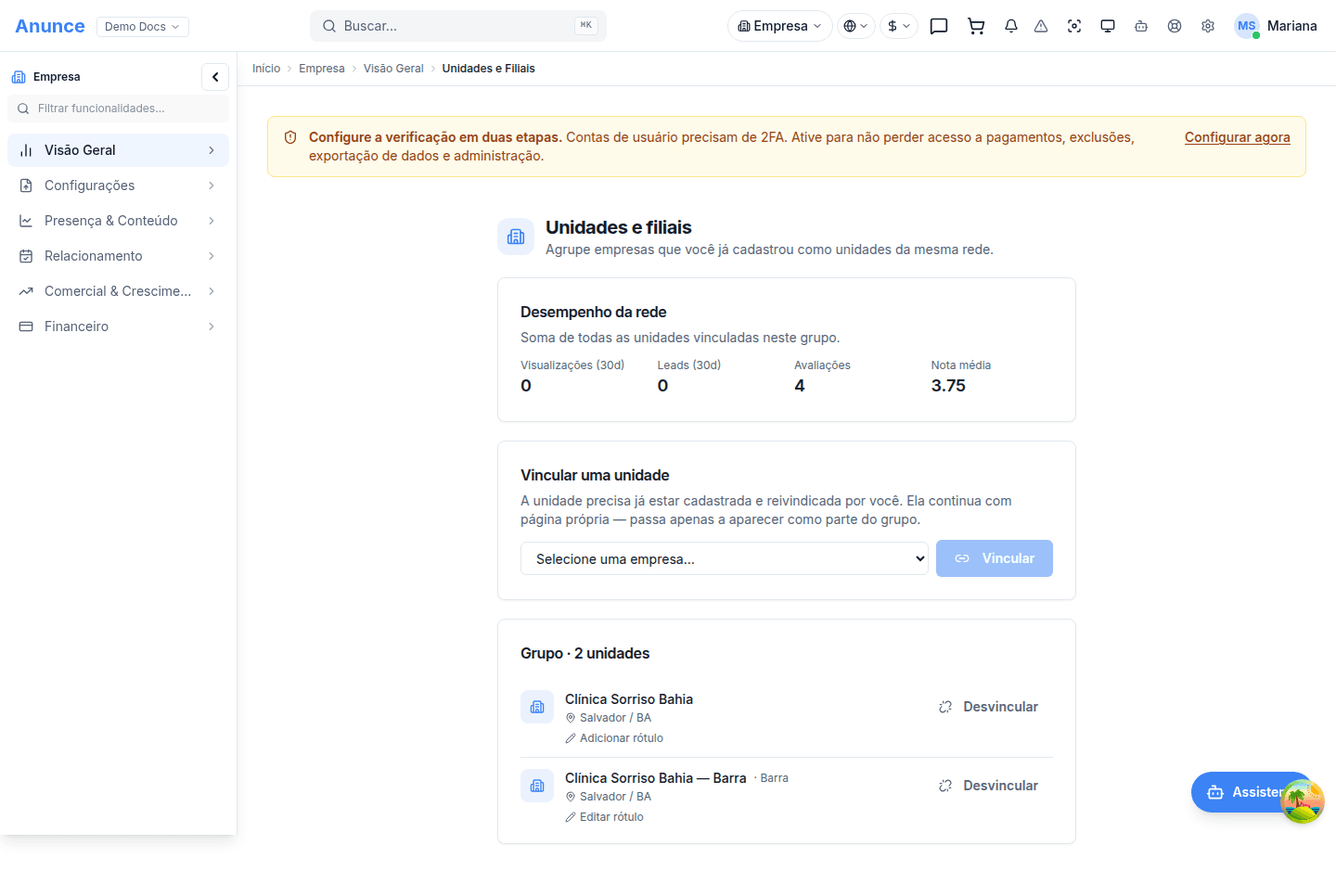Open the Selecione uma empresa dropdown
This screenshot has height=896, width=1336.
click(x=725, y=558)
